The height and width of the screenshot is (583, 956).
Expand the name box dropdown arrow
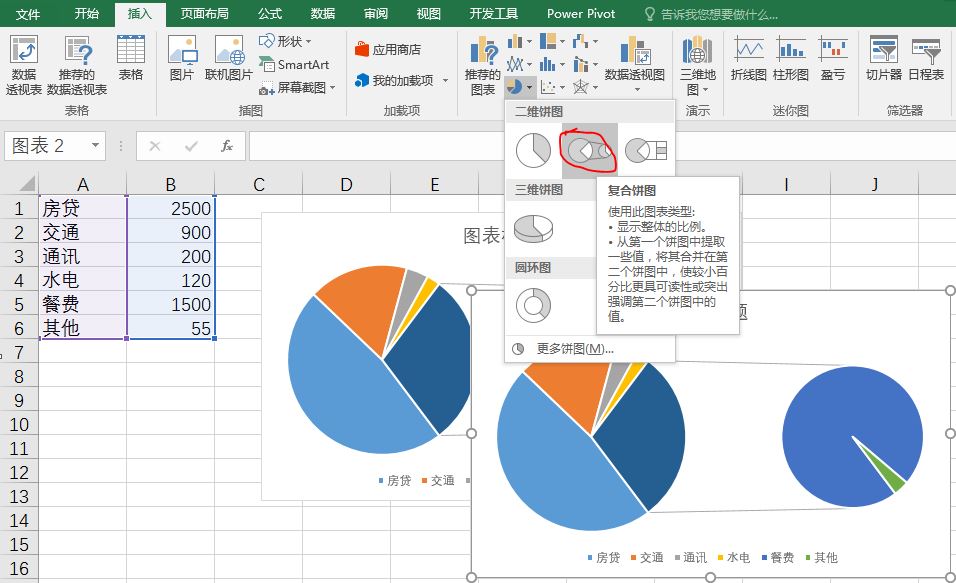tap(95, 145)
